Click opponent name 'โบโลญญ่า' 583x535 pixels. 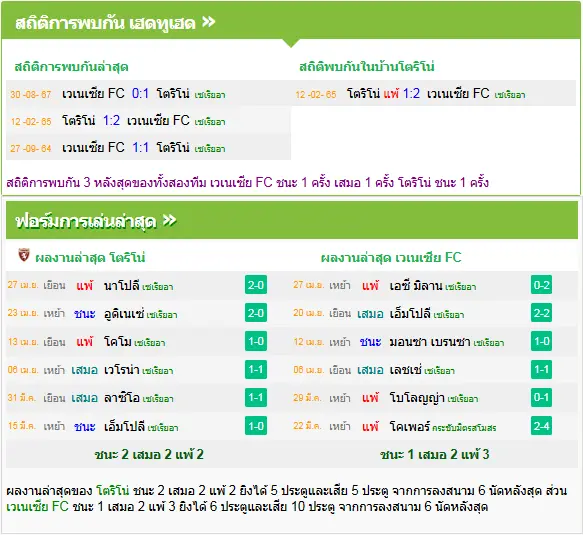pyautogui.click(x=417, y=398)
